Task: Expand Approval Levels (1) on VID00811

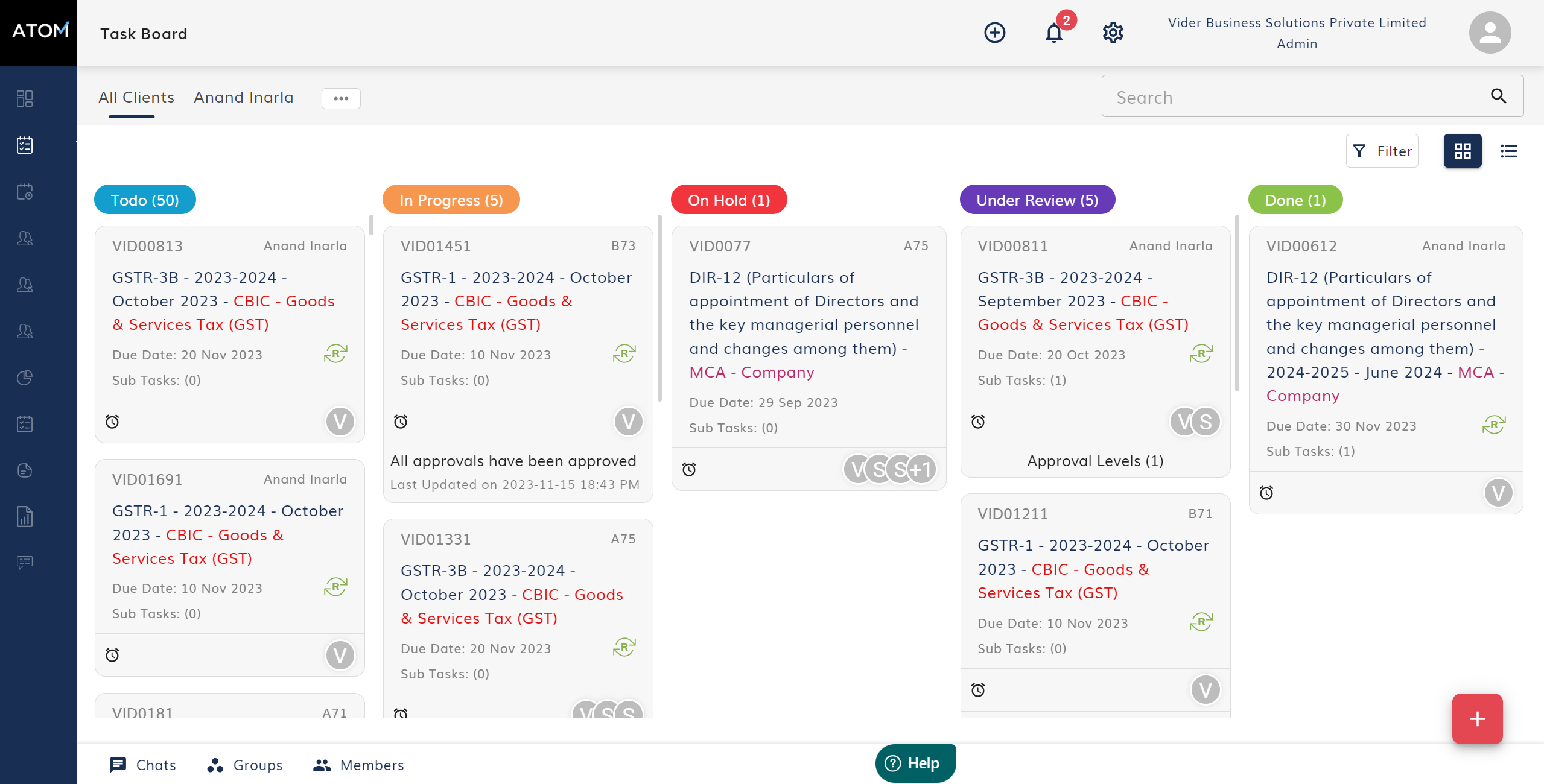Action: (1094, 461)
